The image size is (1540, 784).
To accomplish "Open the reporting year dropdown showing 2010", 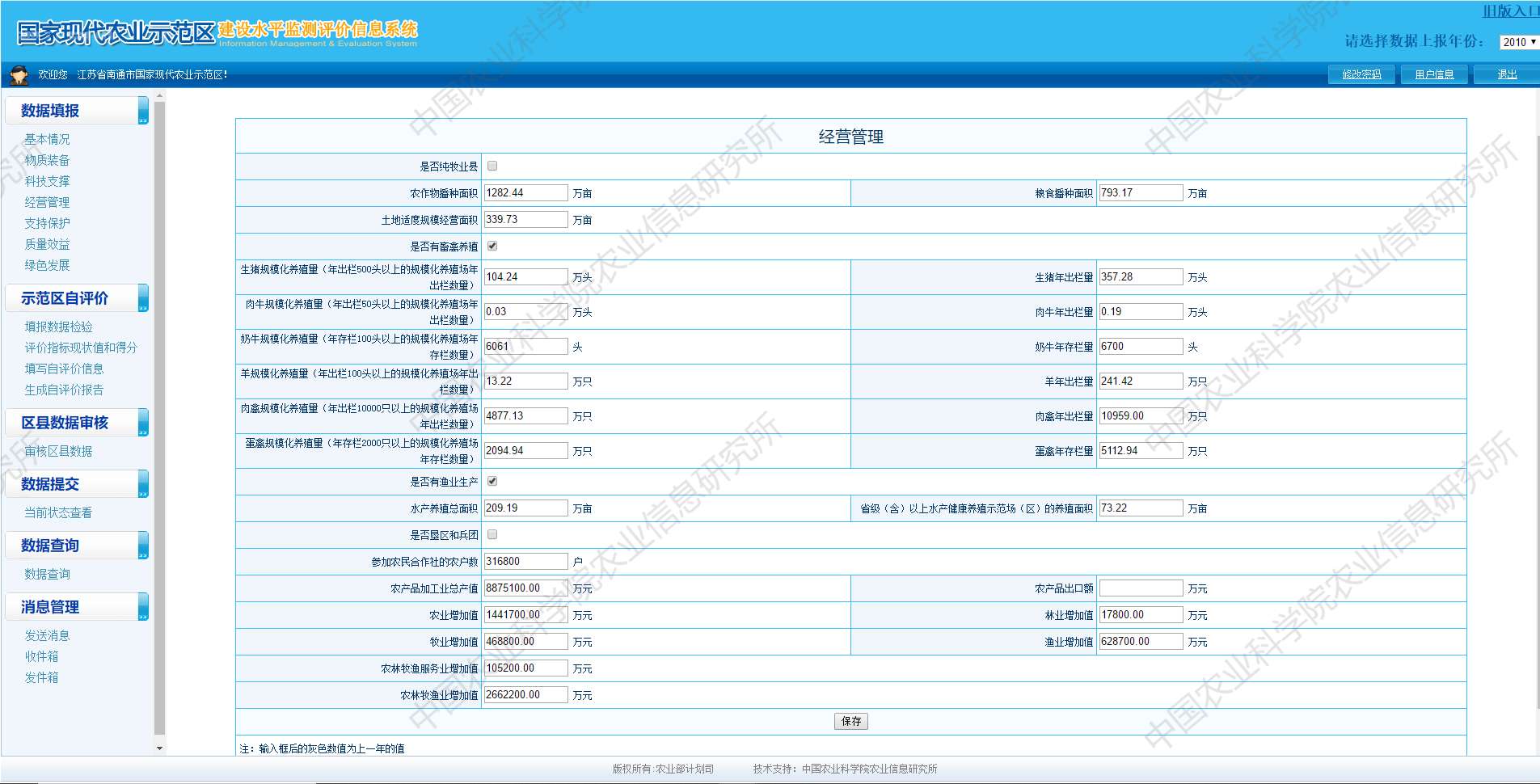I will pos(1519,42).
